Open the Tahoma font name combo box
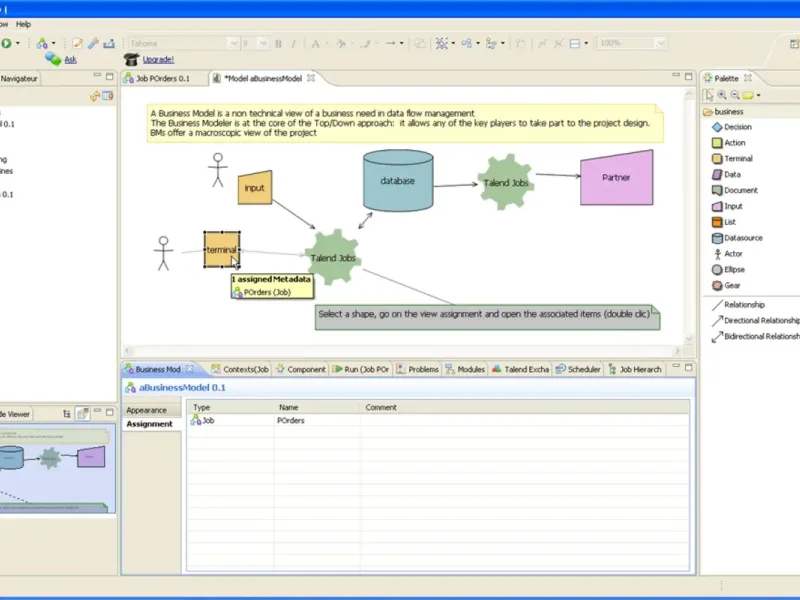800x600 pixels. pos(183,43)
